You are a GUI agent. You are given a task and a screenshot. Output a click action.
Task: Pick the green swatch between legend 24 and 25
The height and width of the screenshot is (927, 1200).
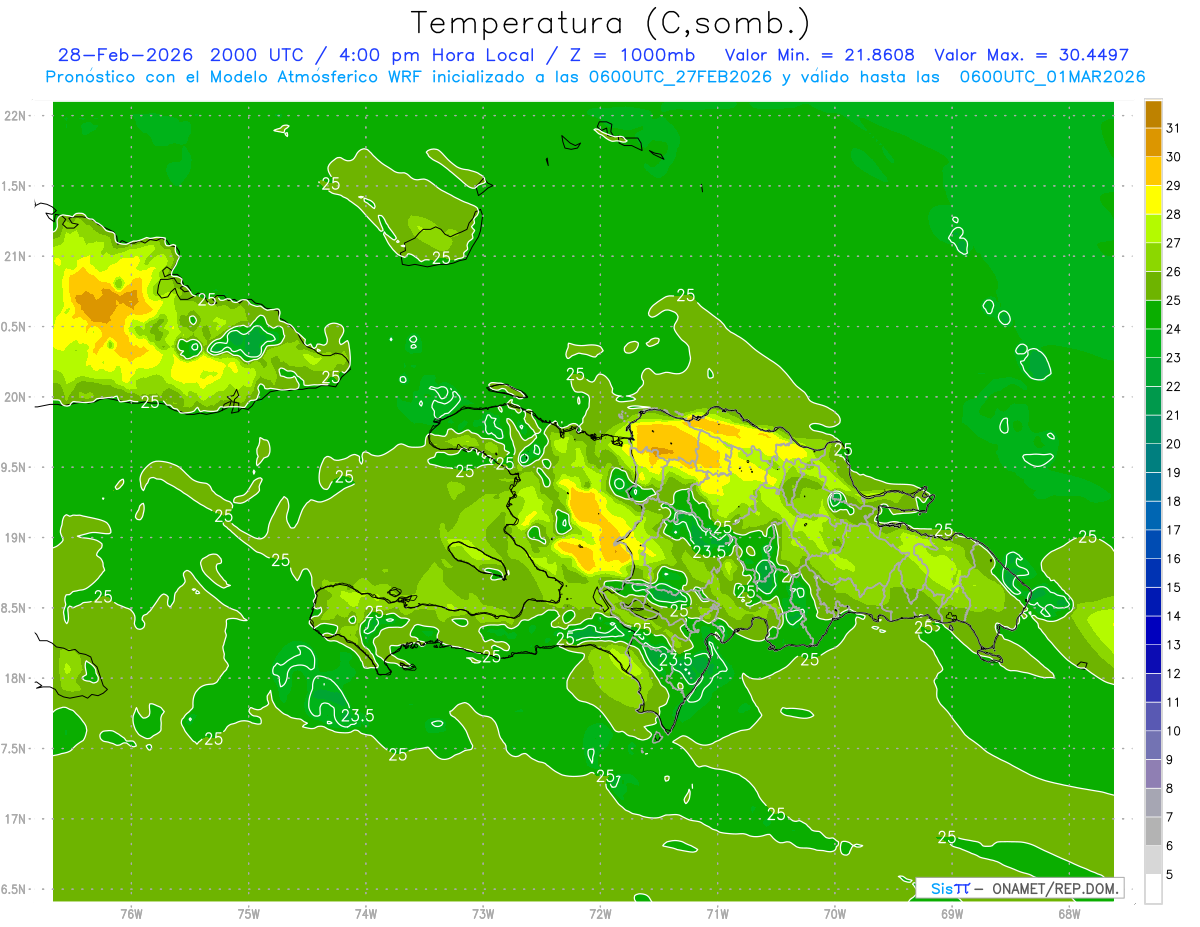pos(1153,314)
